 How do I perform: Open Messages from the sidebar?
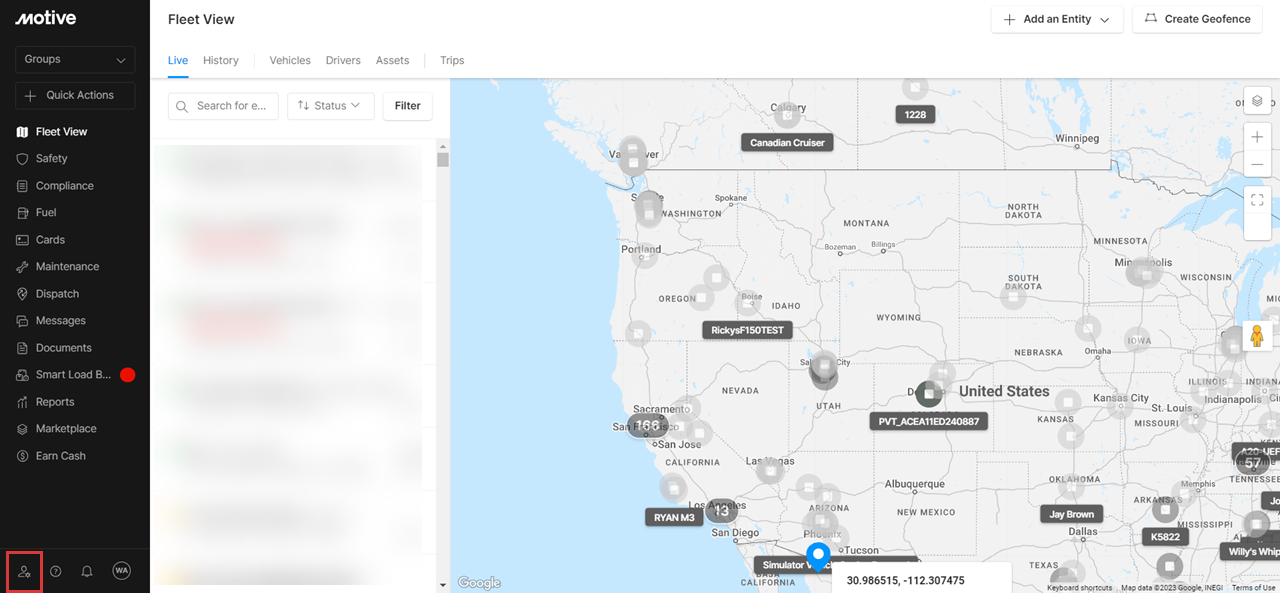[60, 320]
